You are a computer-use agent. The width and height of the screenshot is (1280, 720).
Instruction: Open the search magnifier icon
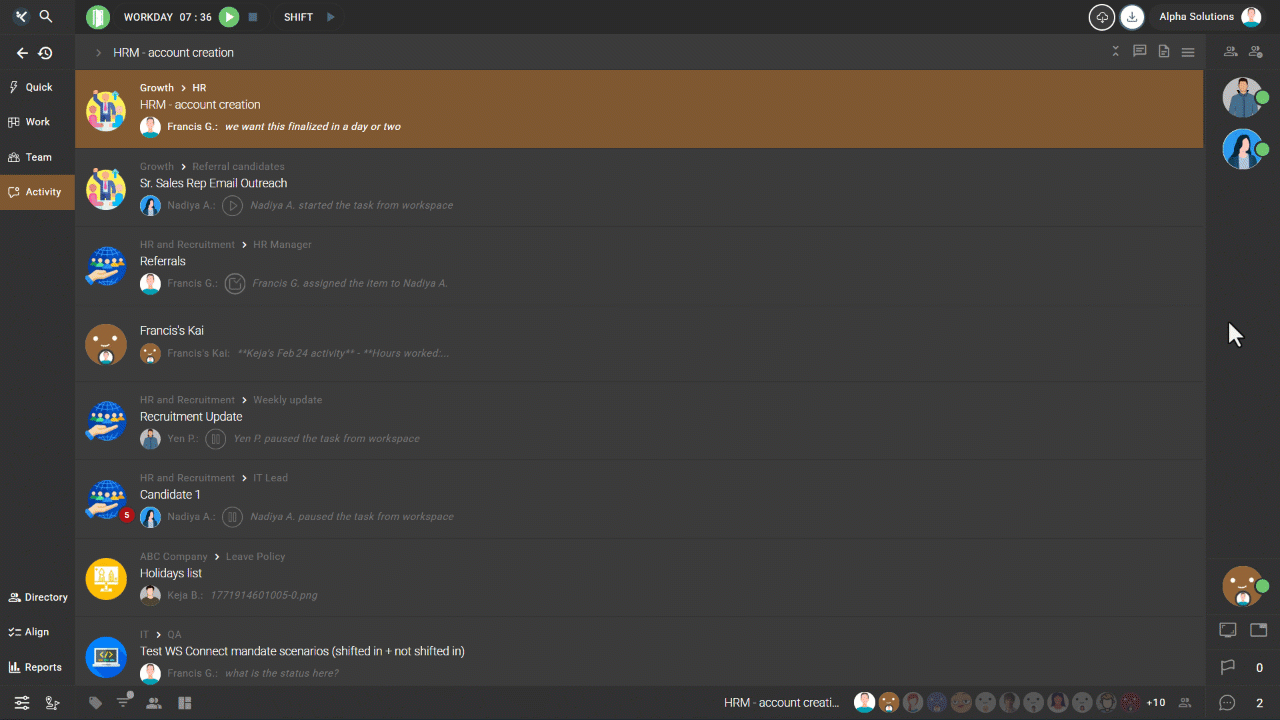click(46, 17)
